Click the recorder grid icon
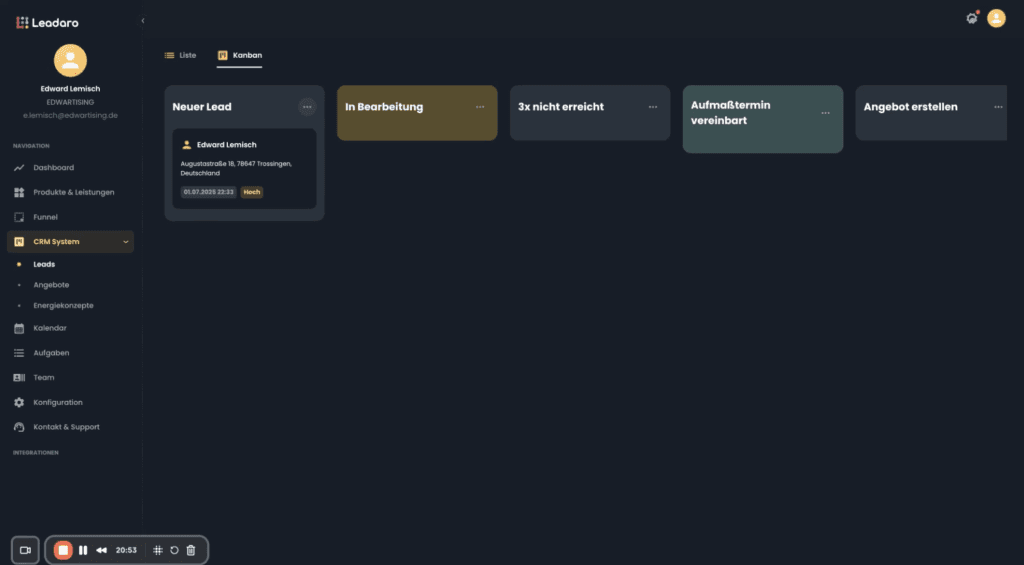 [x=157, y=551]
